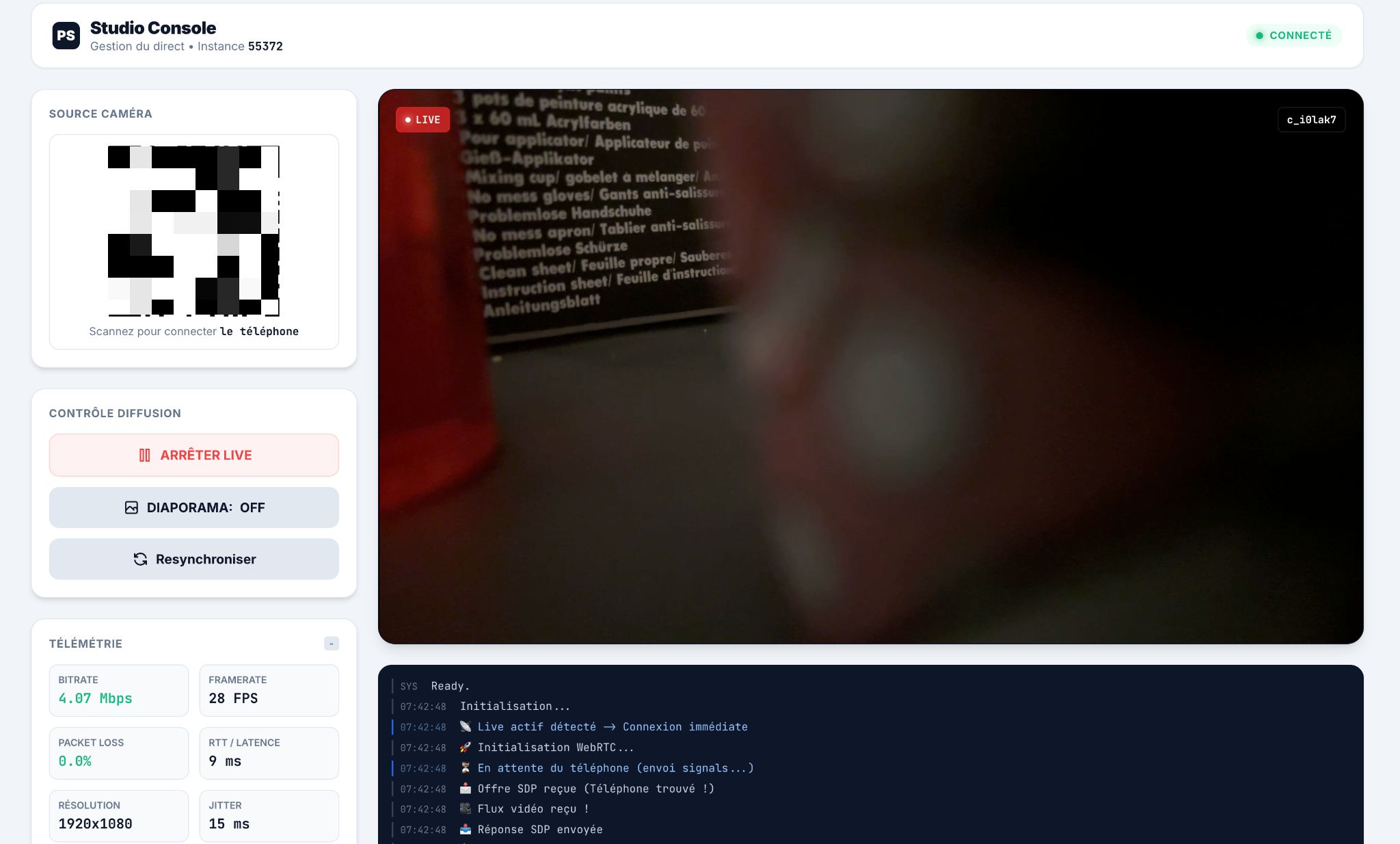Collapse the Télémétrie panel
The image size is (1400, 844).
(332, 644)
